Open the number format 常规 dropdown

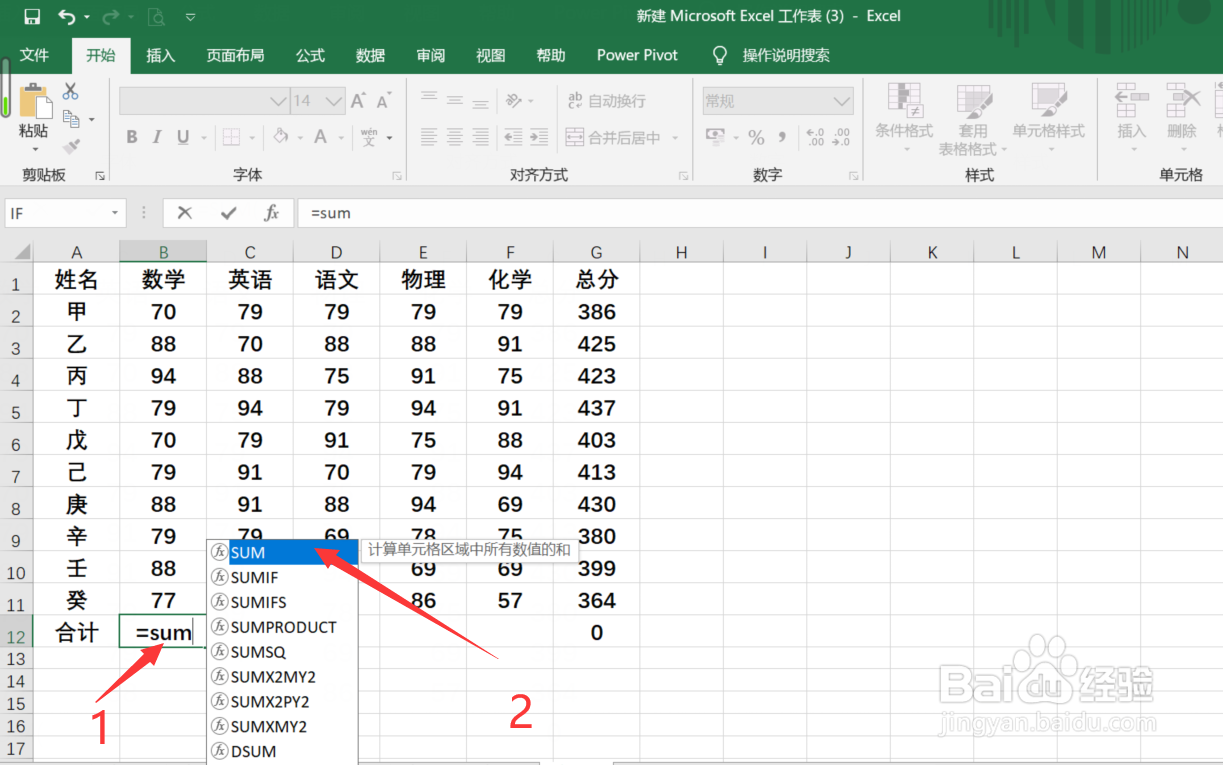pos(843,101)
